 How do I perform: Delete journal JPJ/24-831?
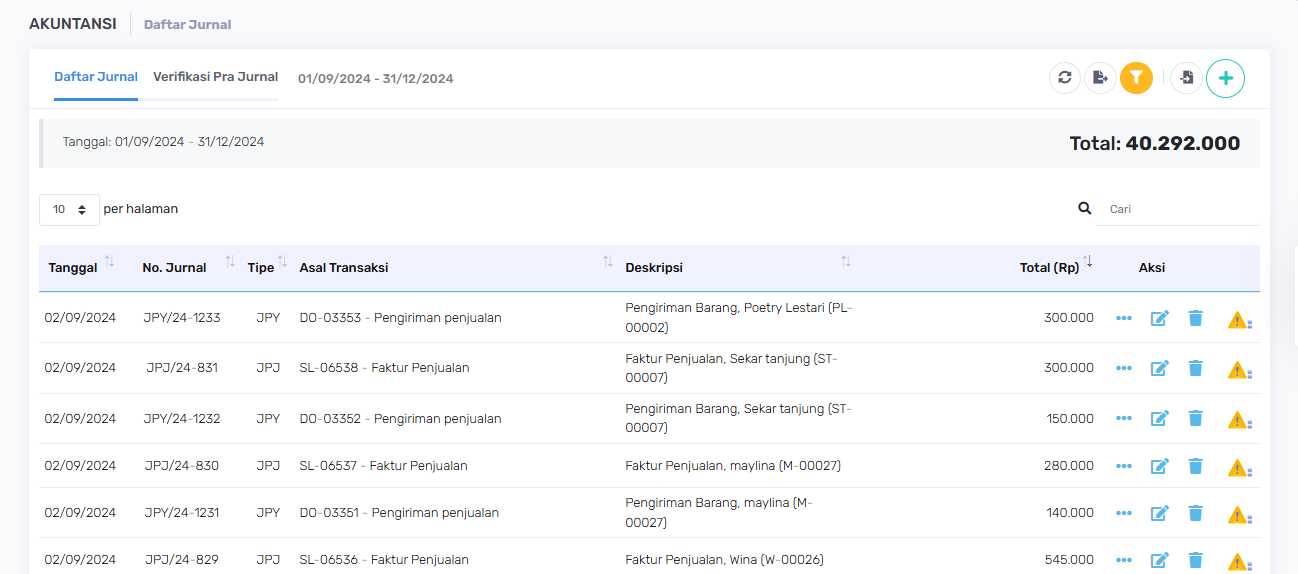click(x=1195, y=368)
